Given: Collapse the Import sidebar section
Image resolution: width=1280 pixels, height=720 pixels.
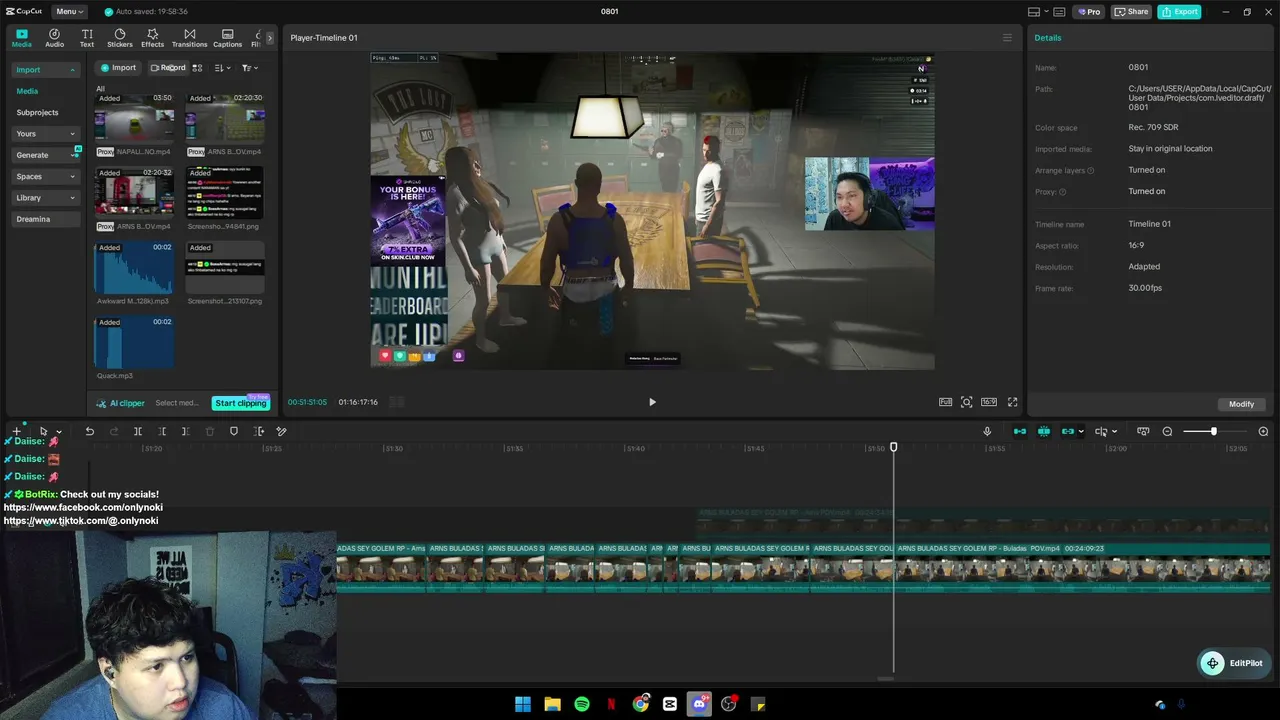Looking at the screenshot, I should (45, 70).
